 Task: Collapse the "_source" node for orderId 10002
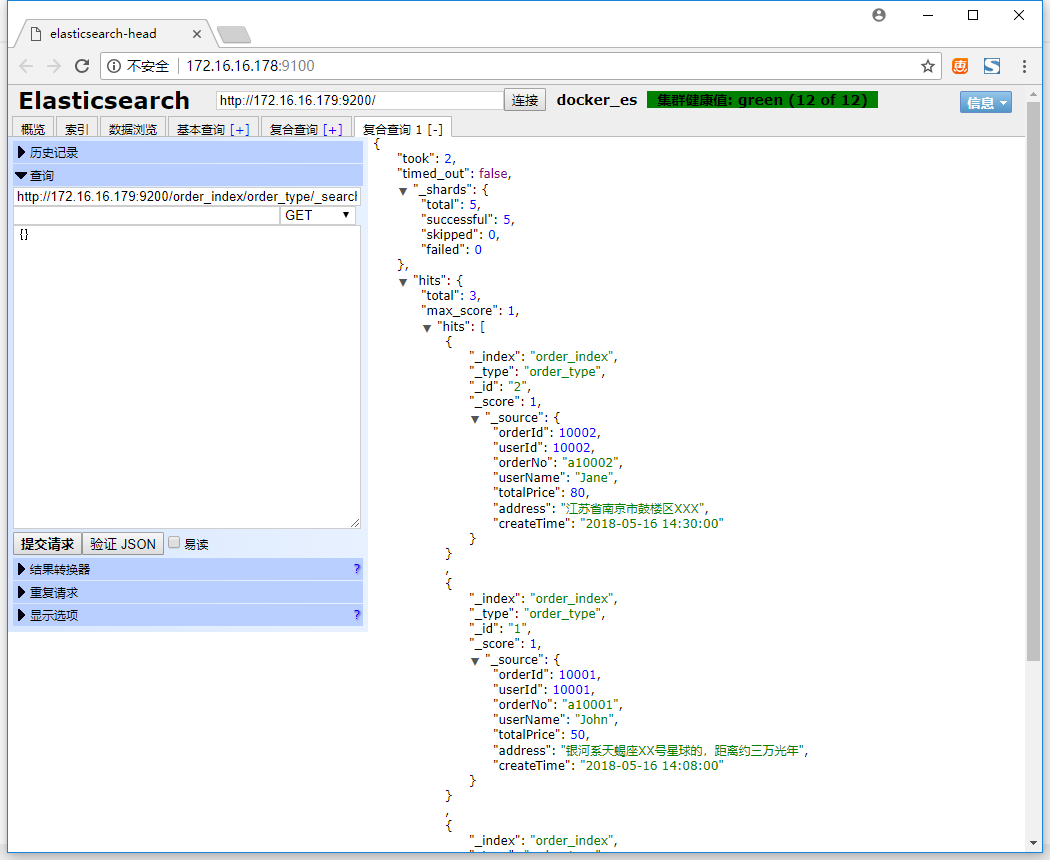click(475, 419)
